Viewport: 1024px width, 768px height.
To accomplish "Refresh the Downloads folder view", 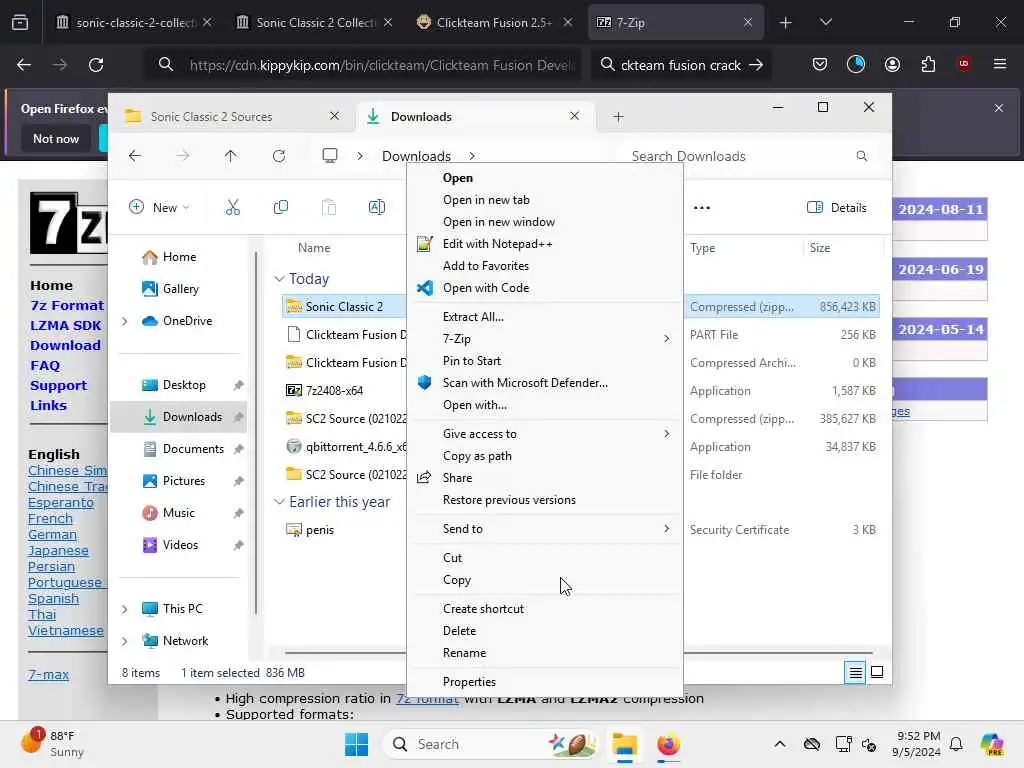I will click(279, 156).
